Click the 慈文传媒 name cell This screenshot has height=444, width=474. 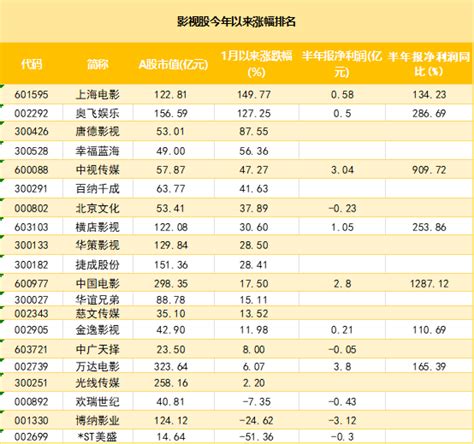click(x=97, y=313)
